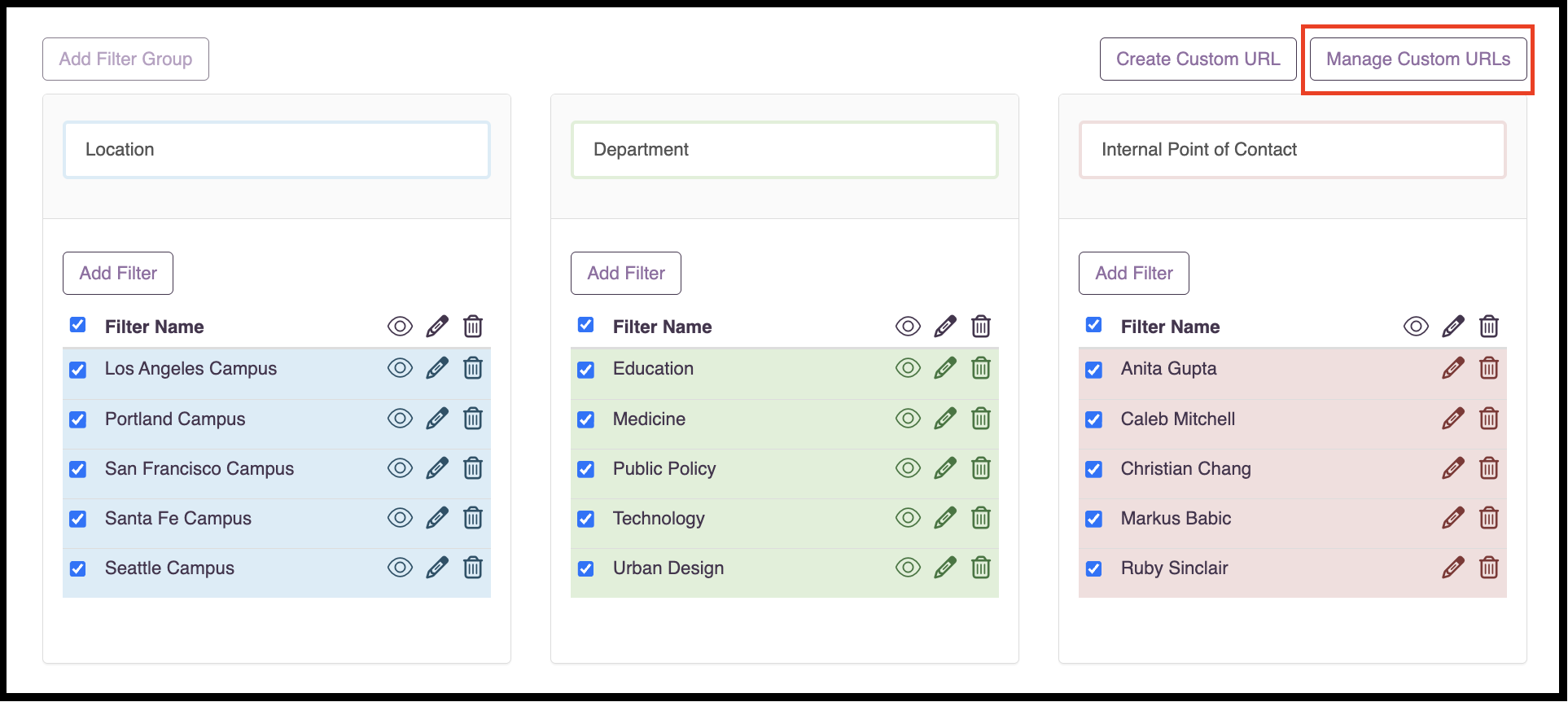Edit the Christian Chang contact filter
Image resolution: width=1568 pixels, height=702 pixels.
(x=1453, y=468)
